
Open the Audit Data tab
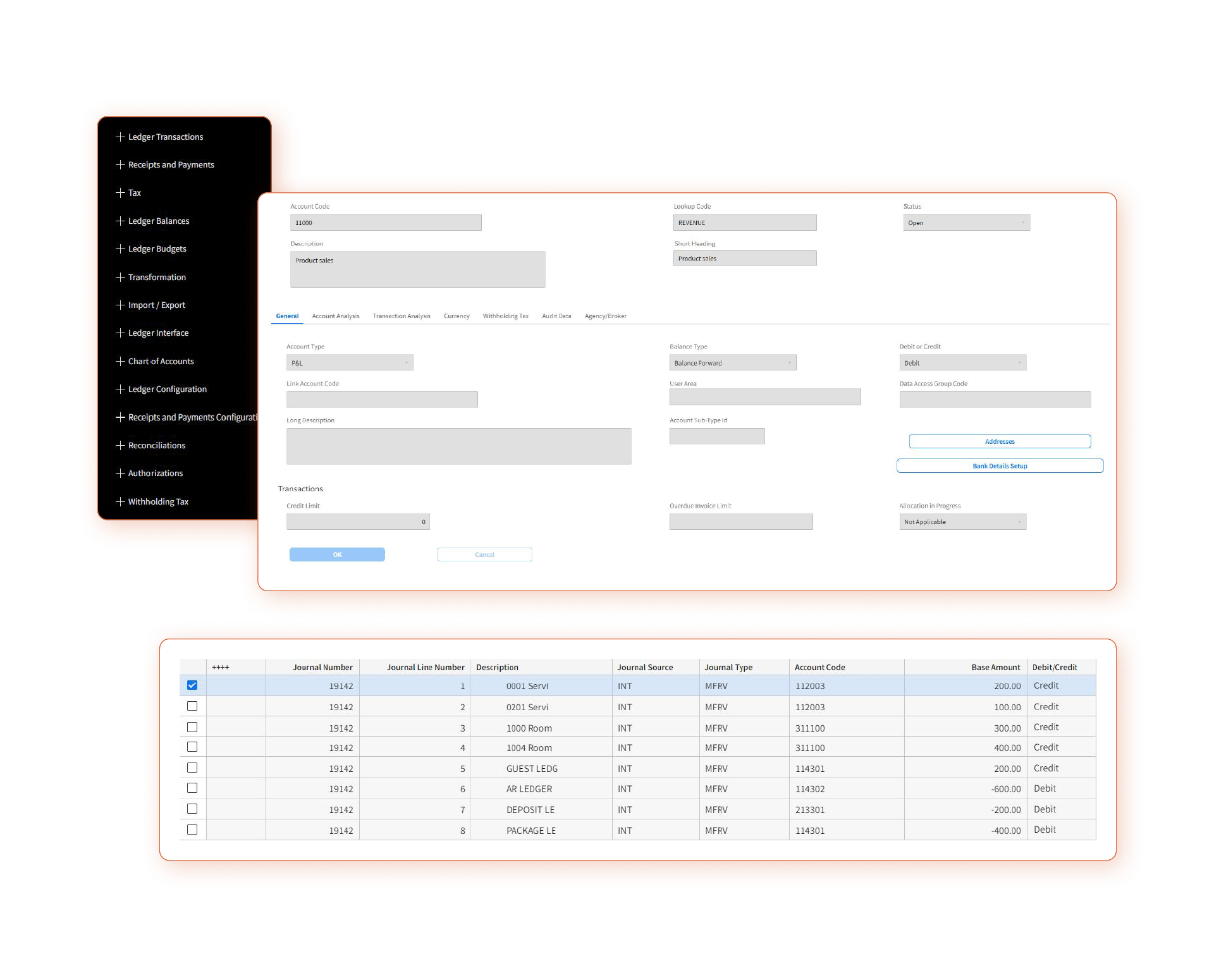[556, 316]
